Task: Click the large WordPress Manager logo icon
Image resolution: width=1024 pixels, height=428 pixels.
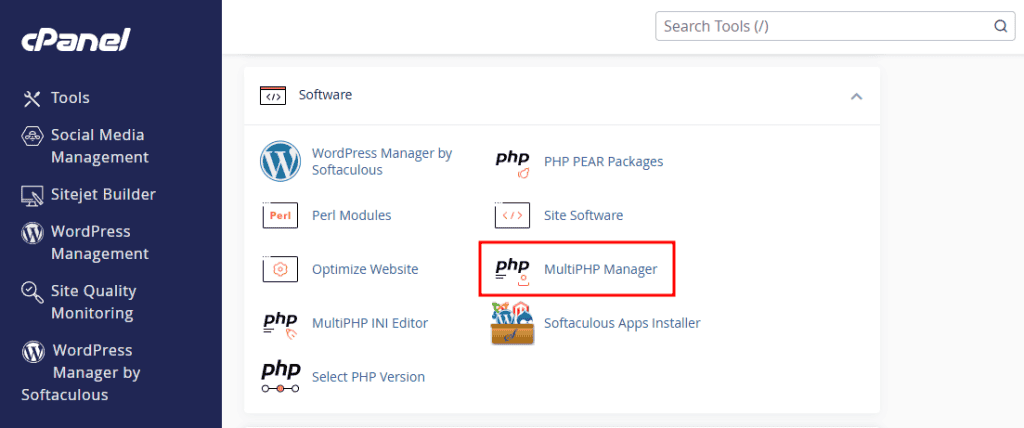Action: pyautogui.click(x=280, y=161)
